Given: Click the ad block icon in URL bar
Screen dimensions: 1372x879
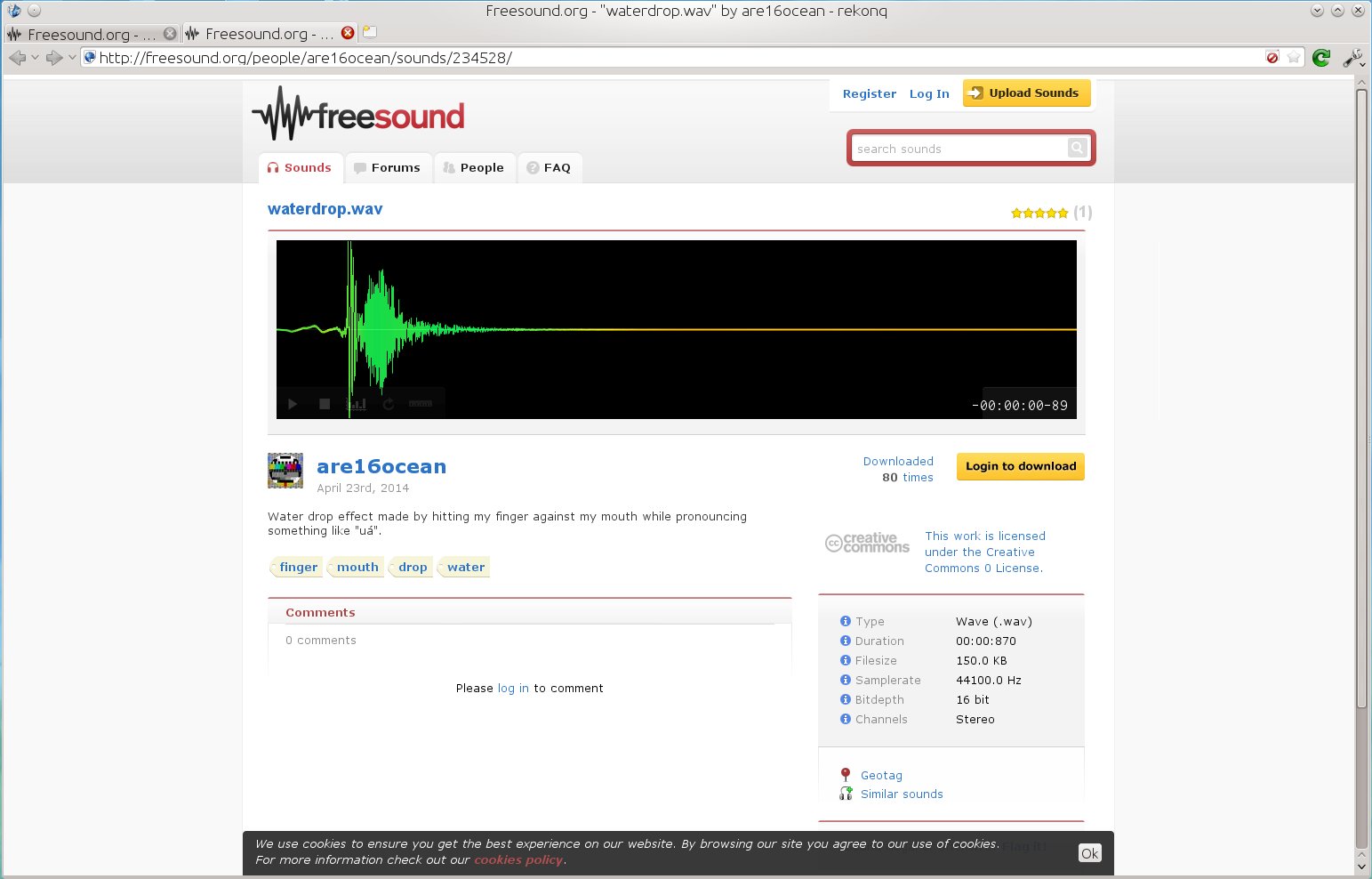Looking at the screenshot, I should pos(1272,58).
